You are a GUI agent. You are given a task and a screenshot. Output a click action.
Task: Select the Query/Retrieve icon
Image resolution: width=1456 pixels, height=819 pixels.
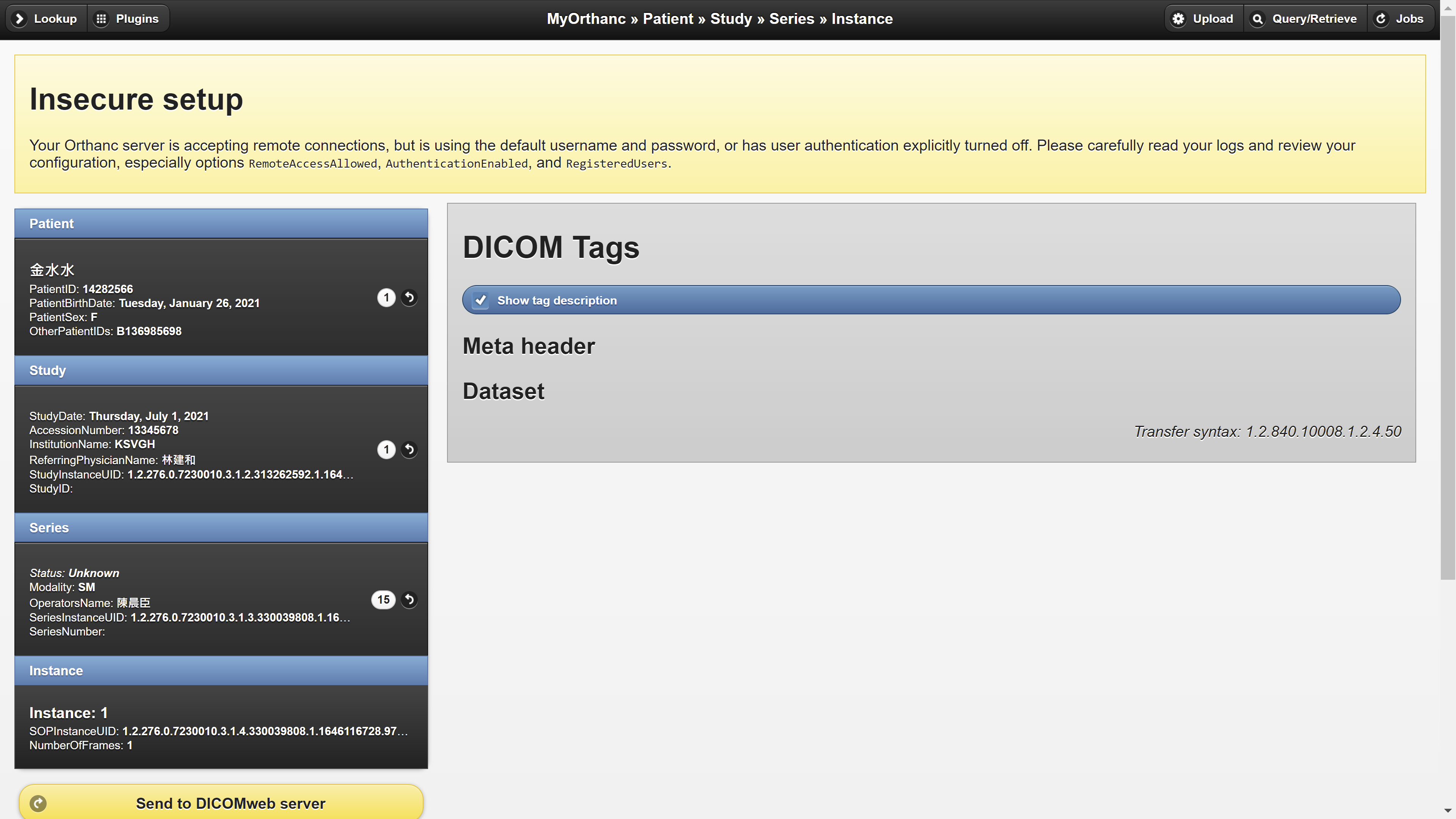[x=1258, y=19]
